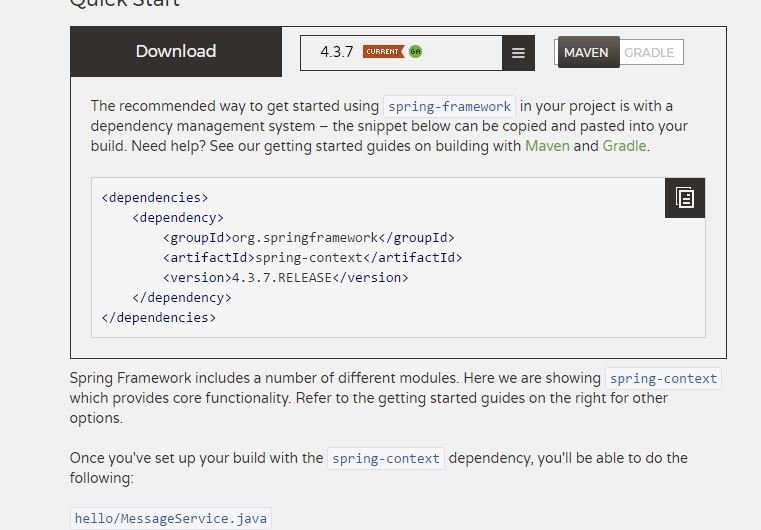Image resolution: width=761 pixels, height=530 pixels.
Task: Click the closing dependencies tag line
Action: tap(159, 318)
